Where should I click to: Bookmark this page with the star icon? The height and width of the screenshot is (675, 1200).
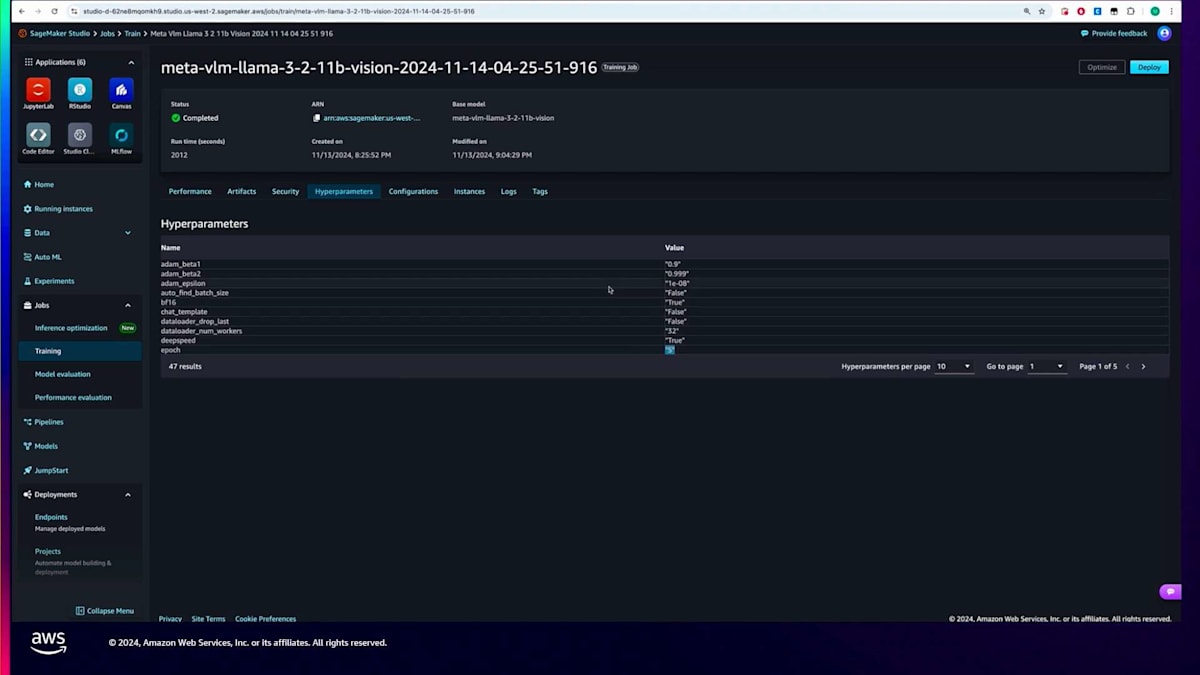pos(1042,11)
